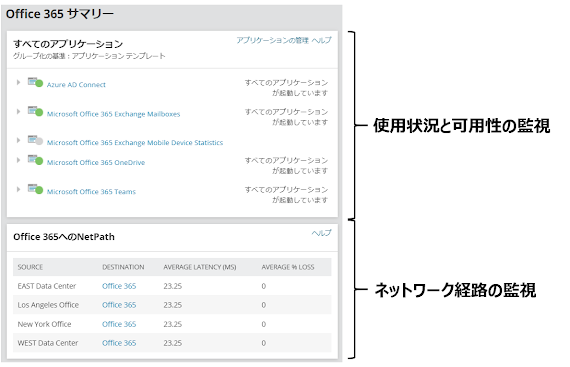Viewport: 570px width, 367px height.
Task: Click the status text beside Azure AD Connect
Action: click(286, 88)
